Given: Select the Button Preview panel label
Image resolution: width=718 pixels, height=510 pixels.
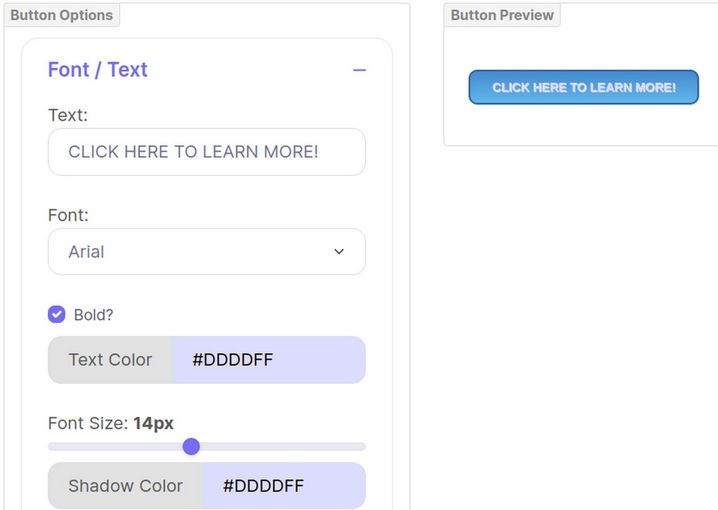Looking at the screenshot, I should click(502, 15).
